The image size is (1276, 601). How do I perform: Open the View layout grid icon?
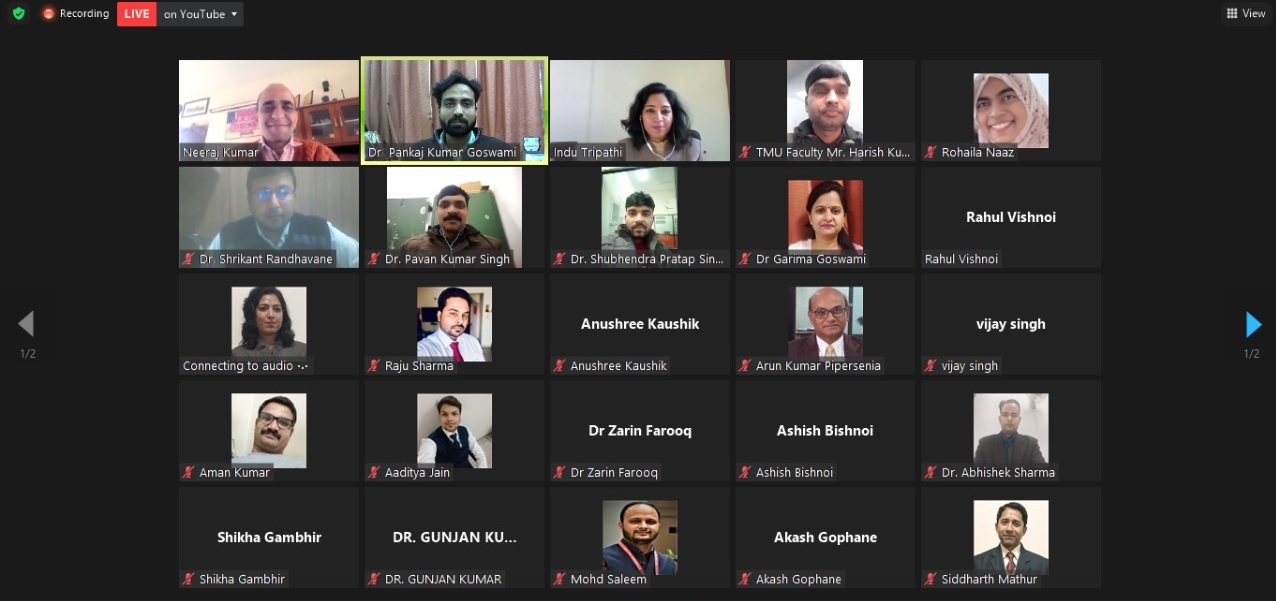1232,14
